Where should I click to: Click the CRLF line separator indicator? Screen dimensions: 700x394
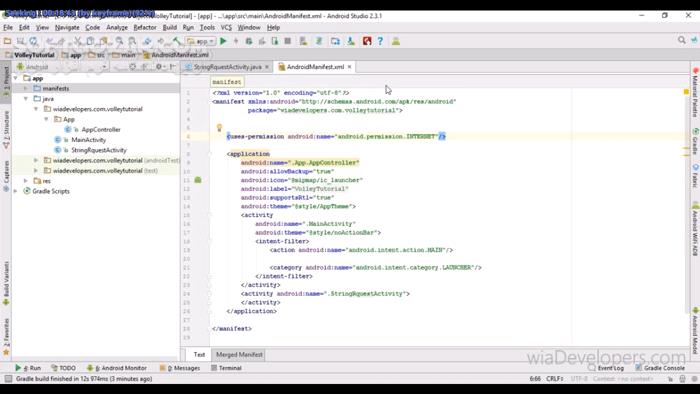click(x=554, y=379)
